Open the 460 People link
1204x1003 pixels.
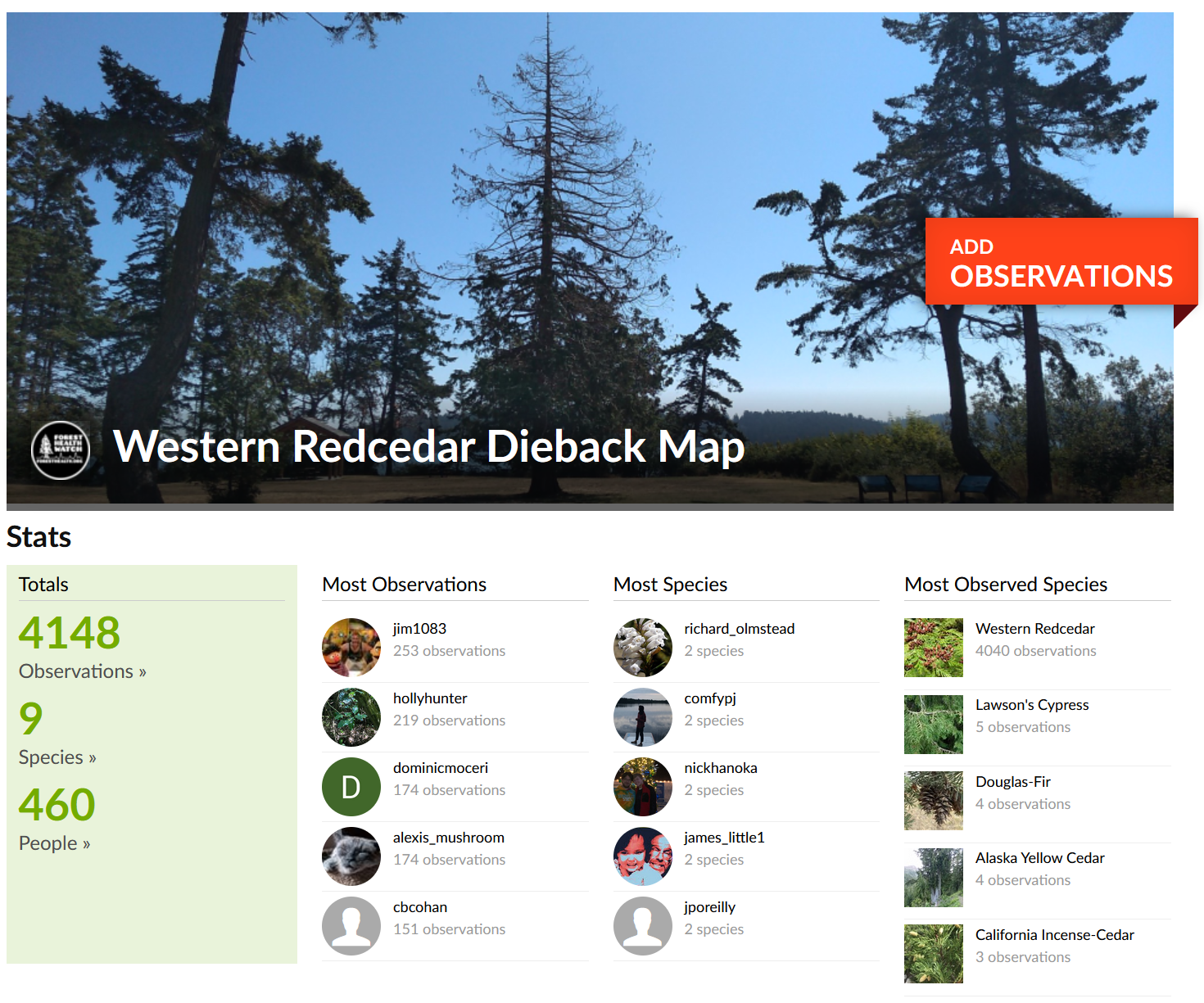pyautogui.click(x=54, y=843)
